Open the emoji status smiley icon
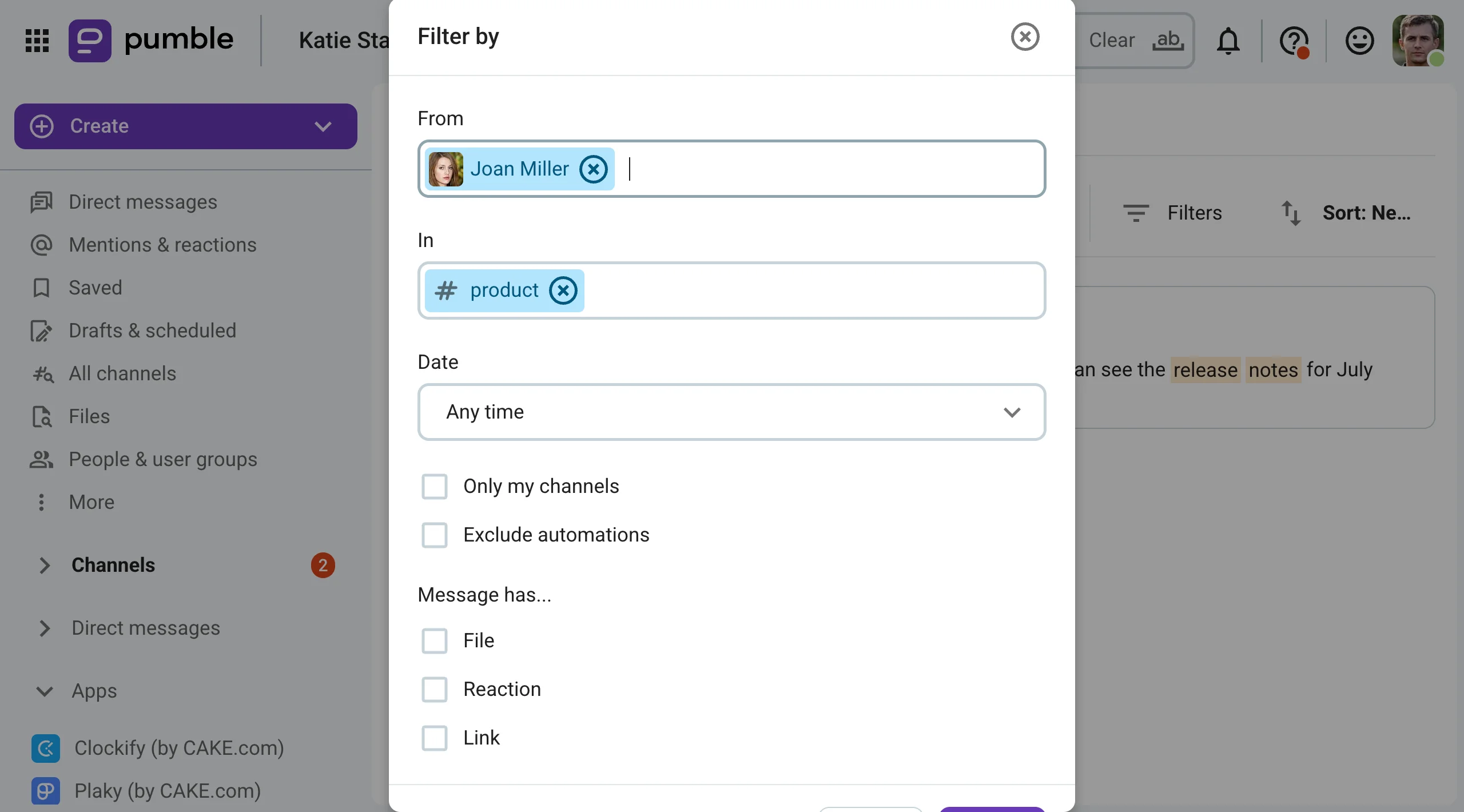This screenshot has height=812, width=1464. pos(1359,41)
